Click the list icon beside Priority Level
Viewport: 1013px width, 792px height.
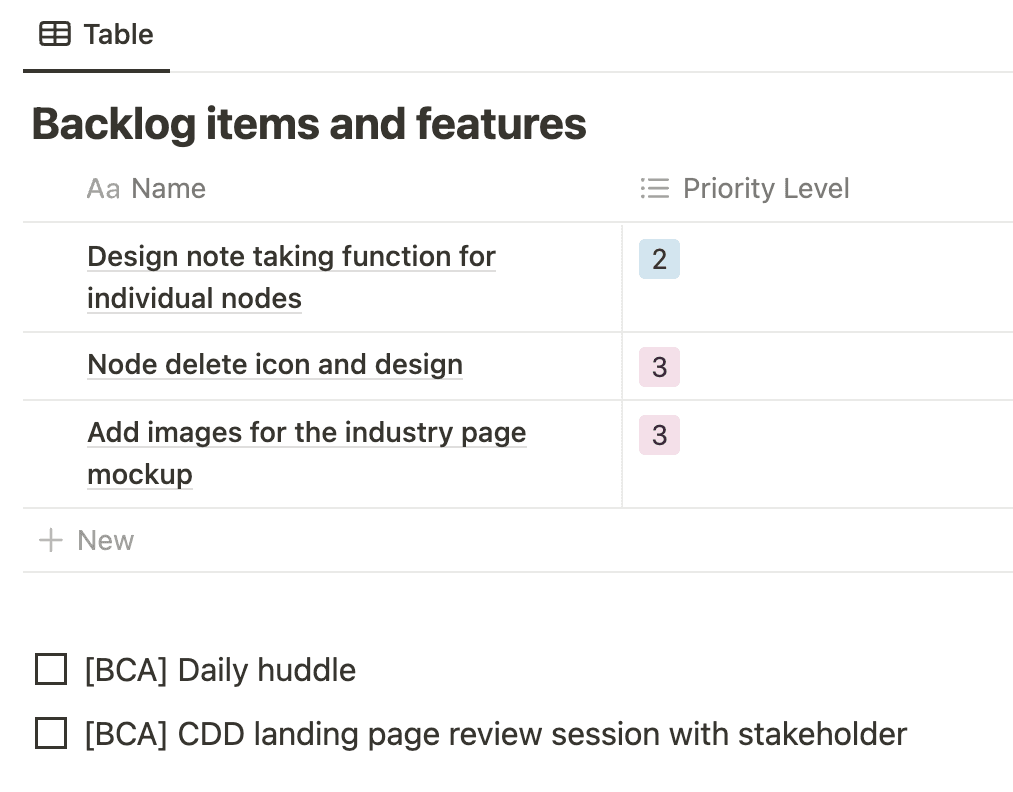point(654,189)
